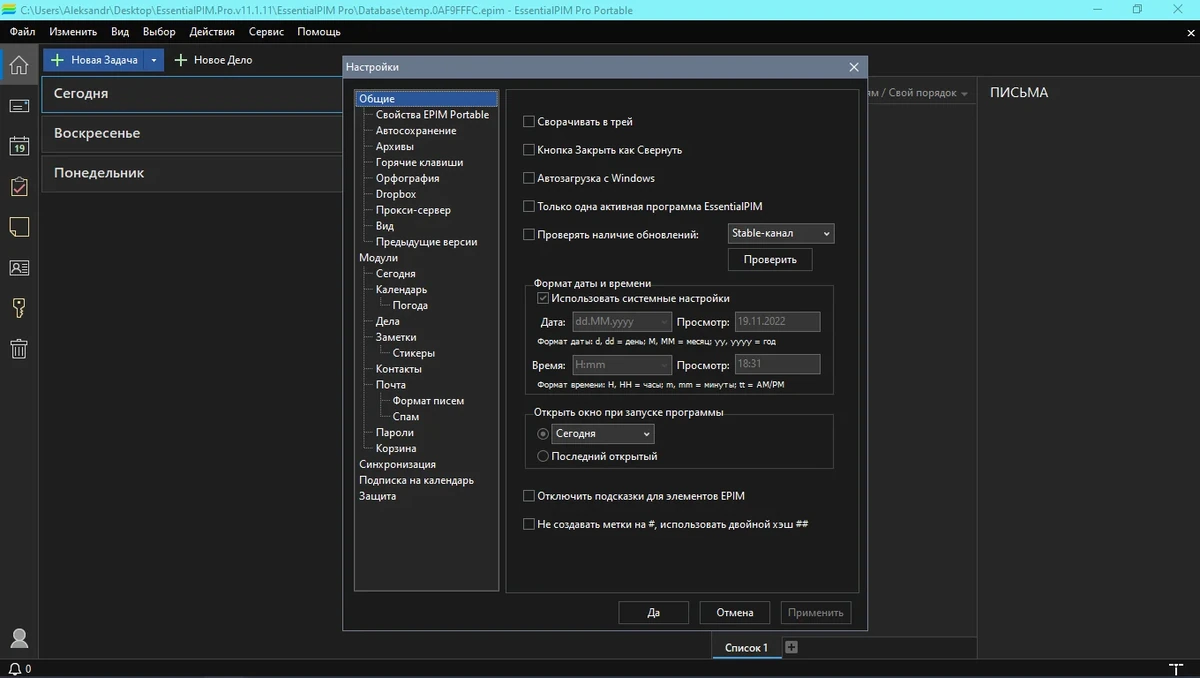Toggle Не создавать метки на # checkbox
The width and height of the screenshot is (1200, 678).
pyautogui.click(x=529, y=524)
